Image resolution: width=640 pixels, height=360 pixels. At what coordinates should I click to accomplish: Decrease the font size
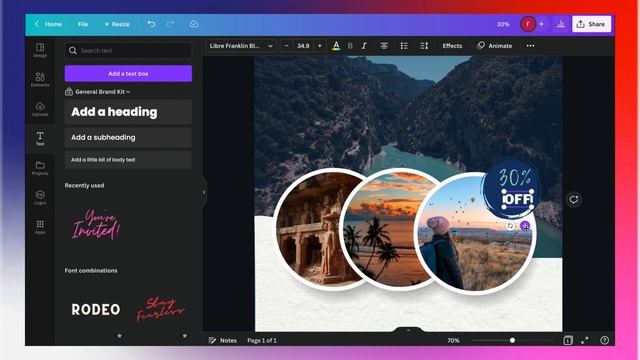click(287, 46)
